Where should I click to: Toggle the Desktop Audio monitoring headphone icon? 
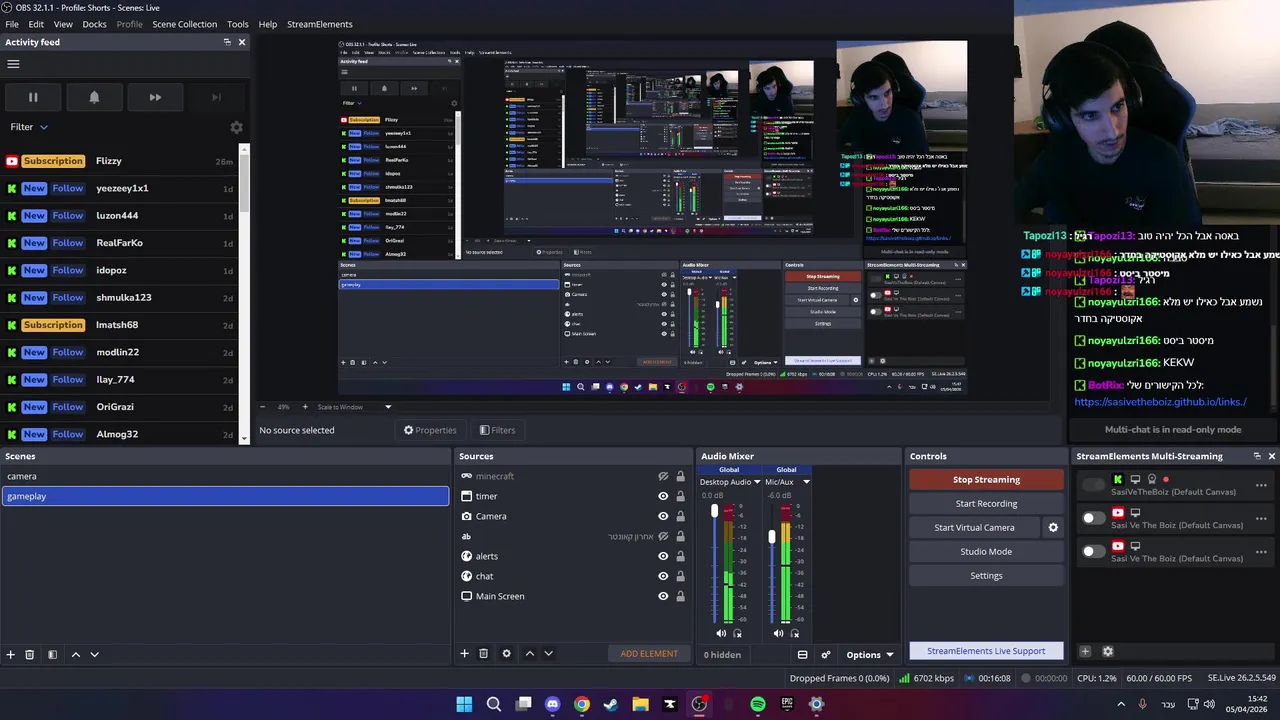(738, 633)
